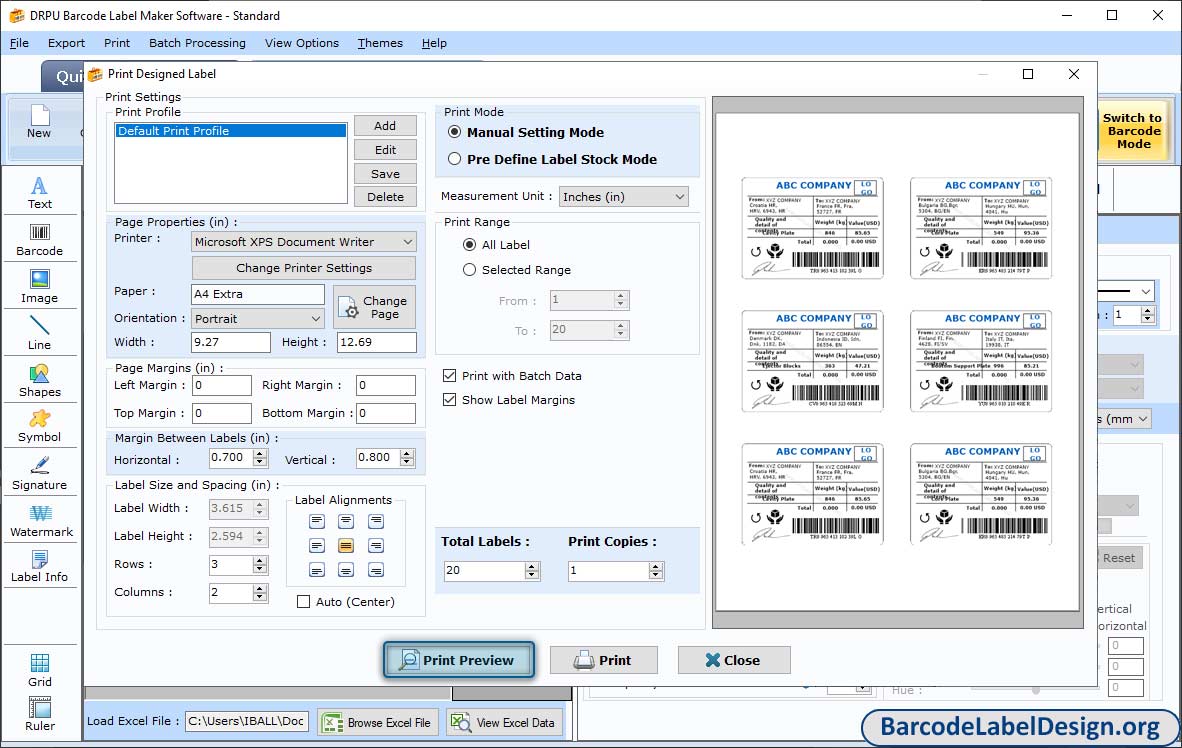Open the Printer dropdown
The image size is (1182, 748).
[x=303, y=242]
